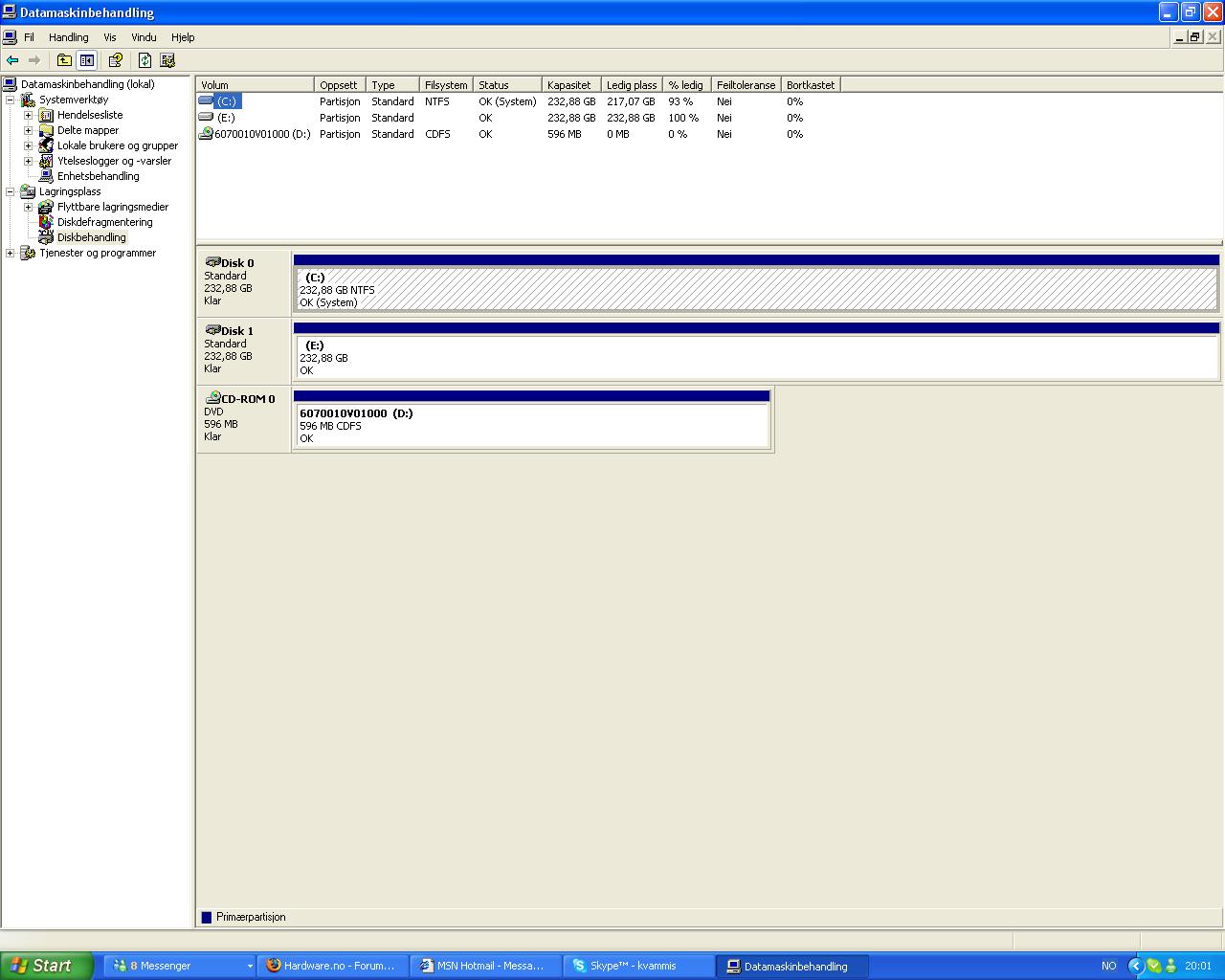The width and height of the screenshot is (1225, 980).
Task: Click the Skype tray icon with checkmark
Action: coord(1154,966)
